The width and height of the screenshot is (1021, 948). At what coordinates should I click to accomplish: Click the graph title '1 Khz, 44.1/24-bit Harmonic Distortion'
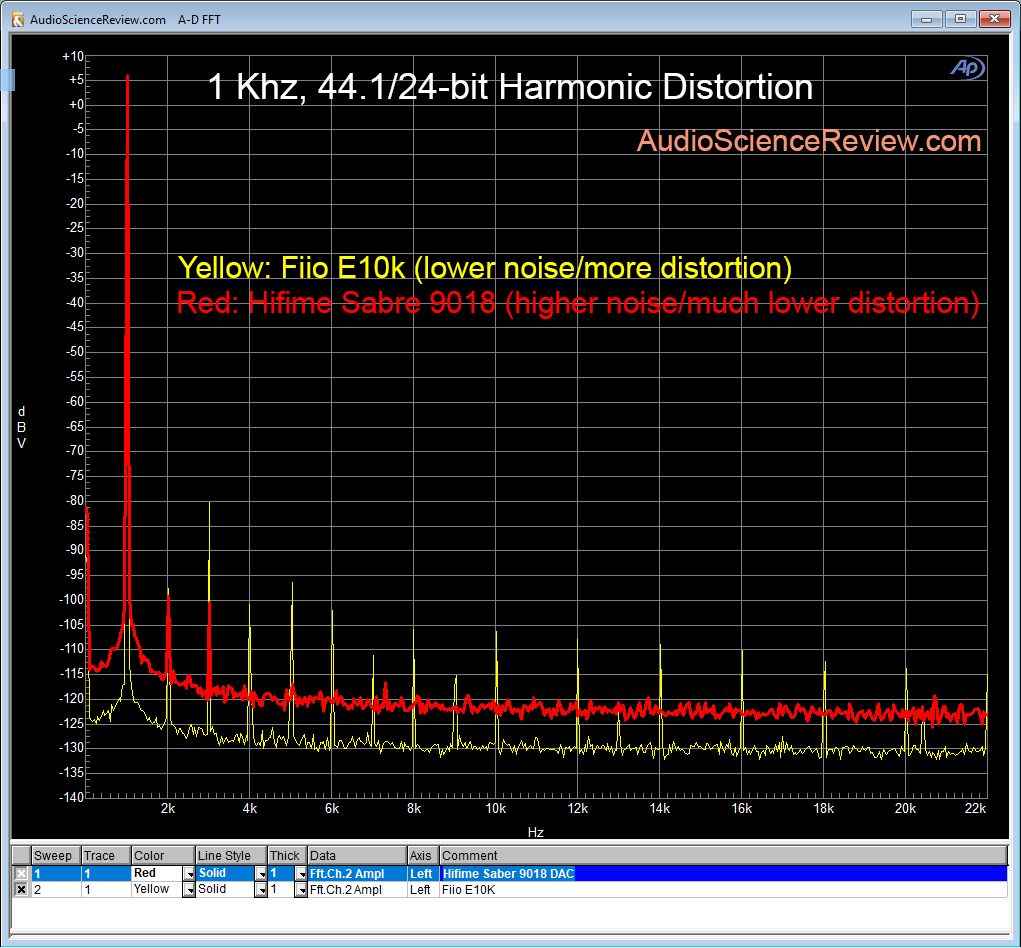click(x=510, y=87)
